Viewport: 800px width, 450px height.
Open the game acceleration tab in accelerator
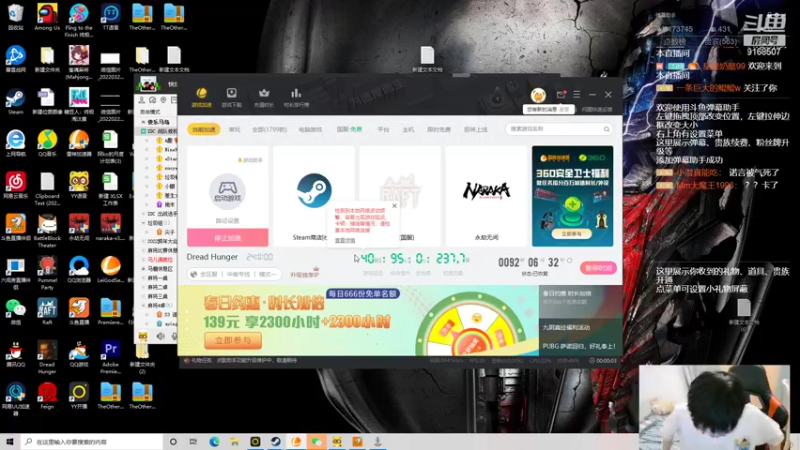click(202, 97)
